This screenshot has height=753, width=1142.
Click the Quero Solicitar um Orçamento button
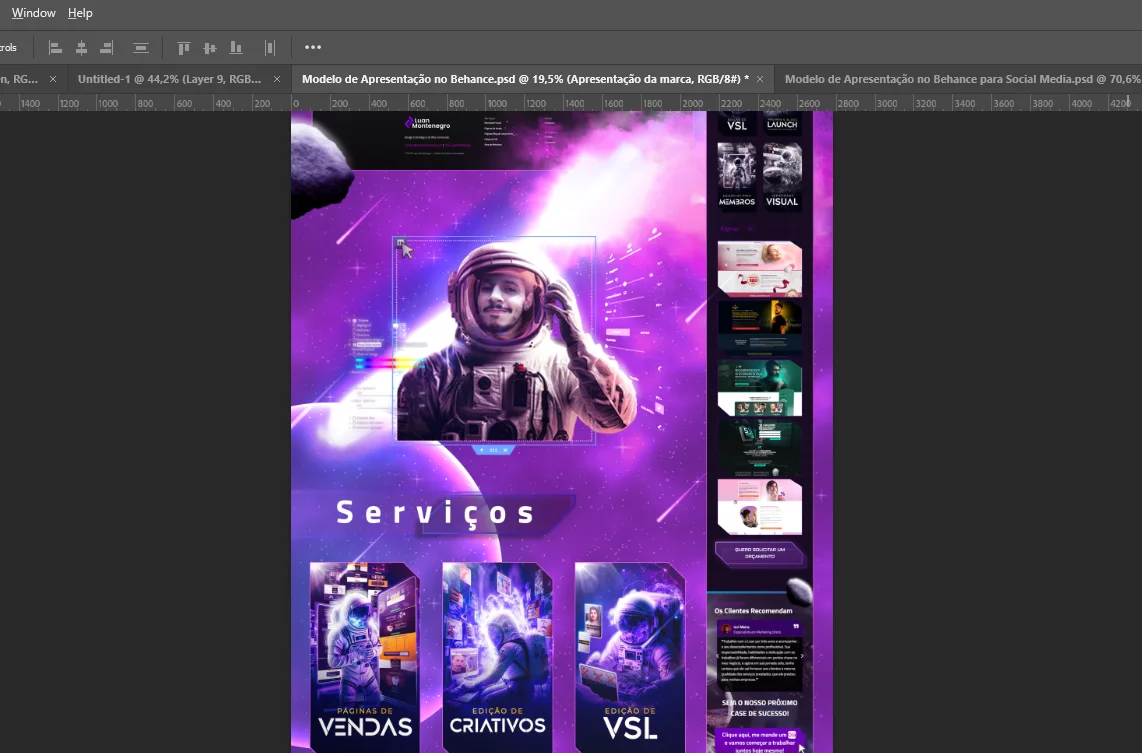[760, 553]
